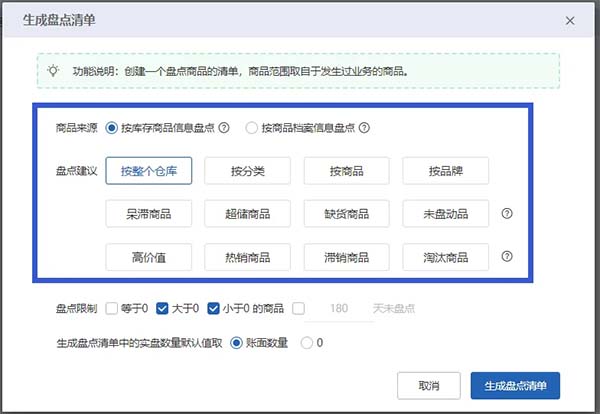
Task: Click the blue 生成盘点清单 button
Action: click(515, 386)
